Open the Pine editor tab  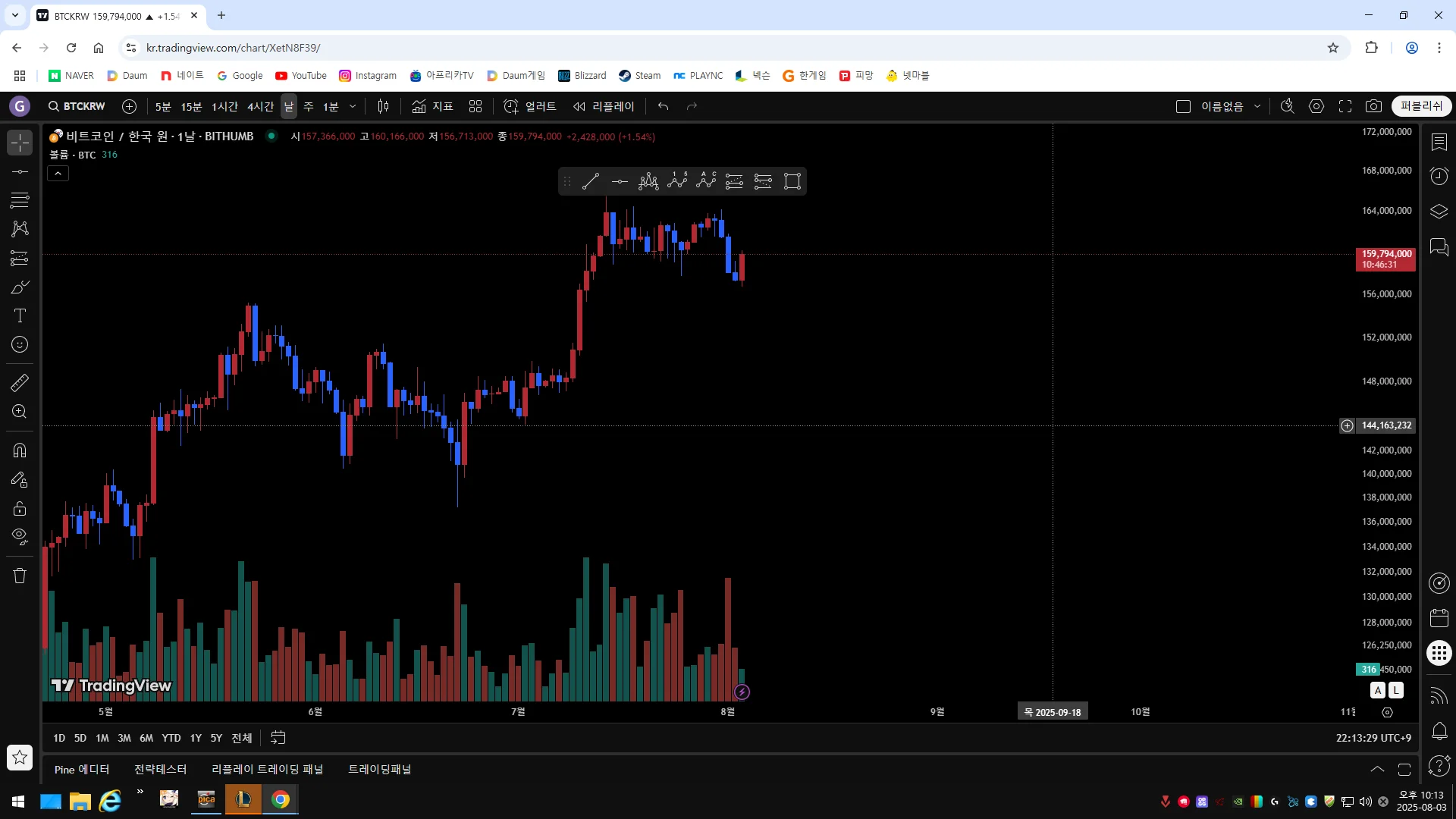[82, 769]
